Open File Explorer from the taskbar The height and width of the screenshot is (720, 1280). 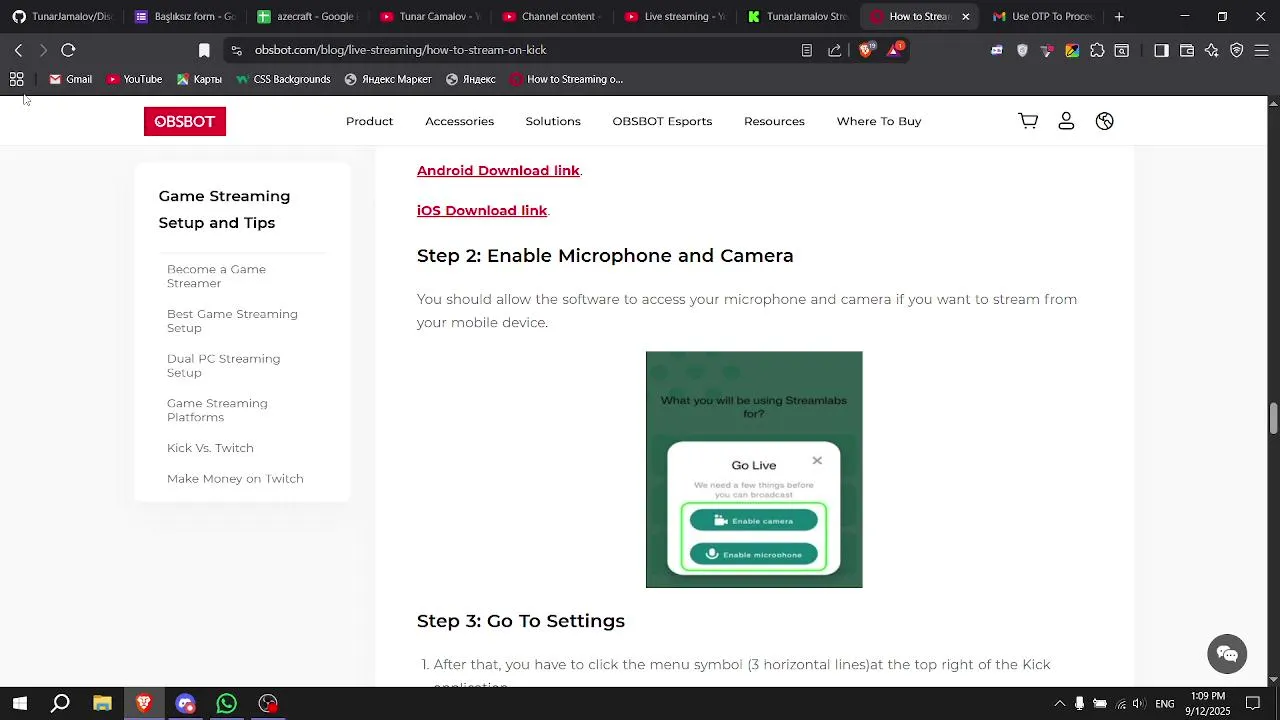pyautogui.click(x=102, y=704)
